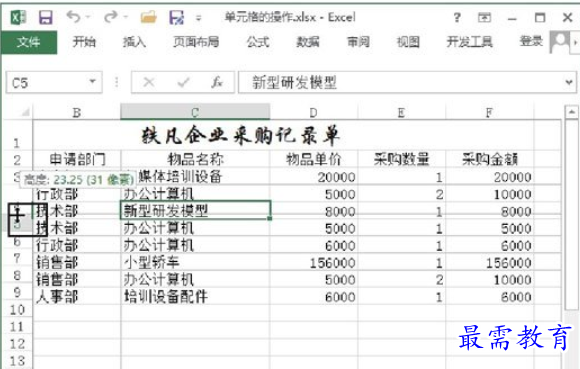Click the 物品单价 header cell
This screenshot has height=369, width=580.
(313, 159)
